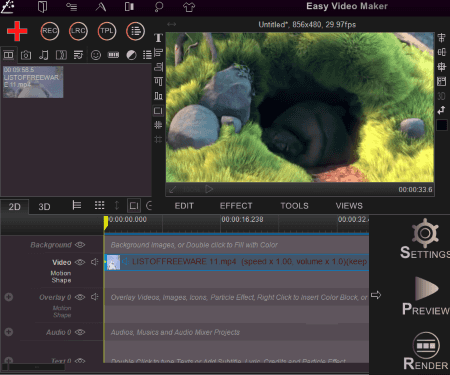Click the Shape label under Video track

(x=61, y=280)
